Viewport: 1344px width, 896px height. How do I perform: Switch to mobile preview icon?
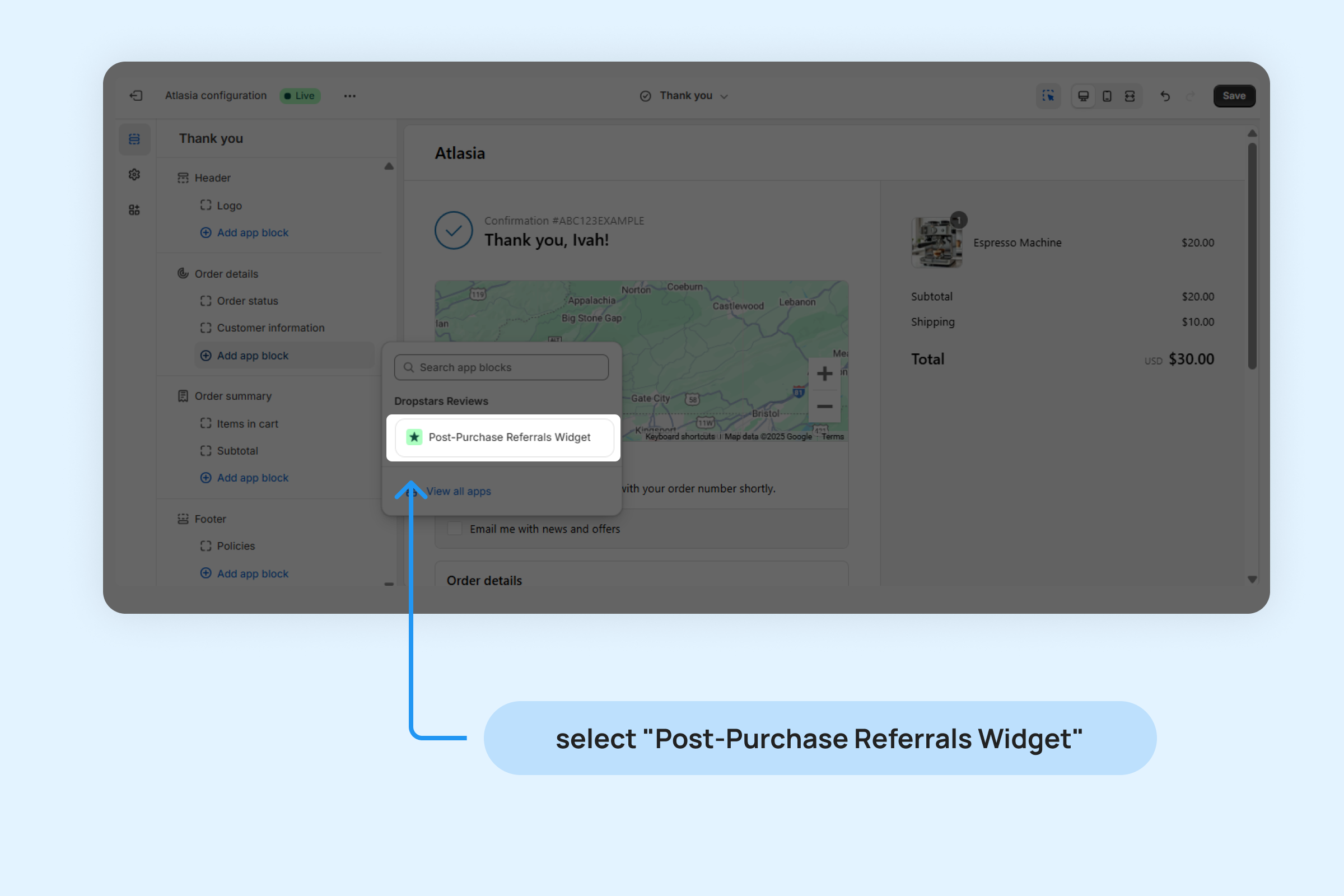tap(1107, 96)
